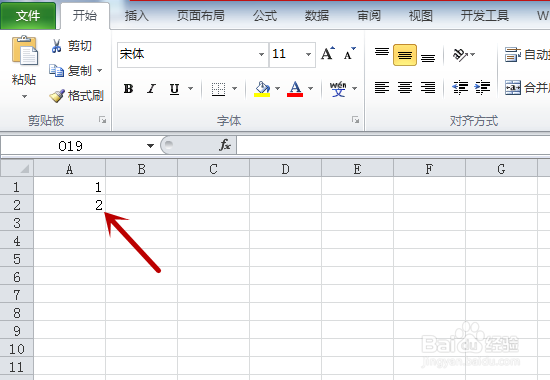The image size is (550, 380).
Task: Toggle underline formatting
Action: [174, 88]
